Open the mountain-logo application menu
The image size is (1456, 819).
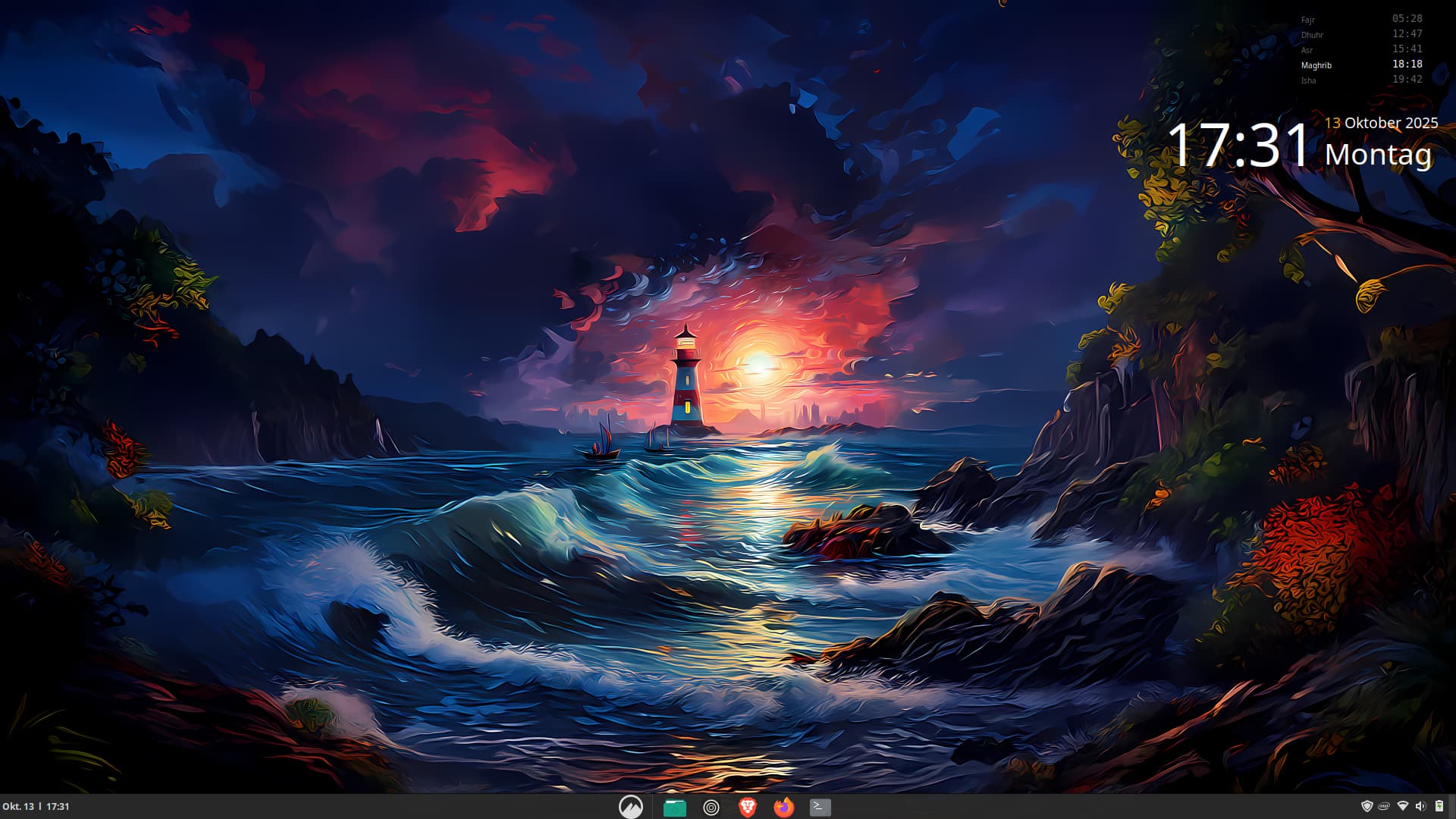coord(630,807)
